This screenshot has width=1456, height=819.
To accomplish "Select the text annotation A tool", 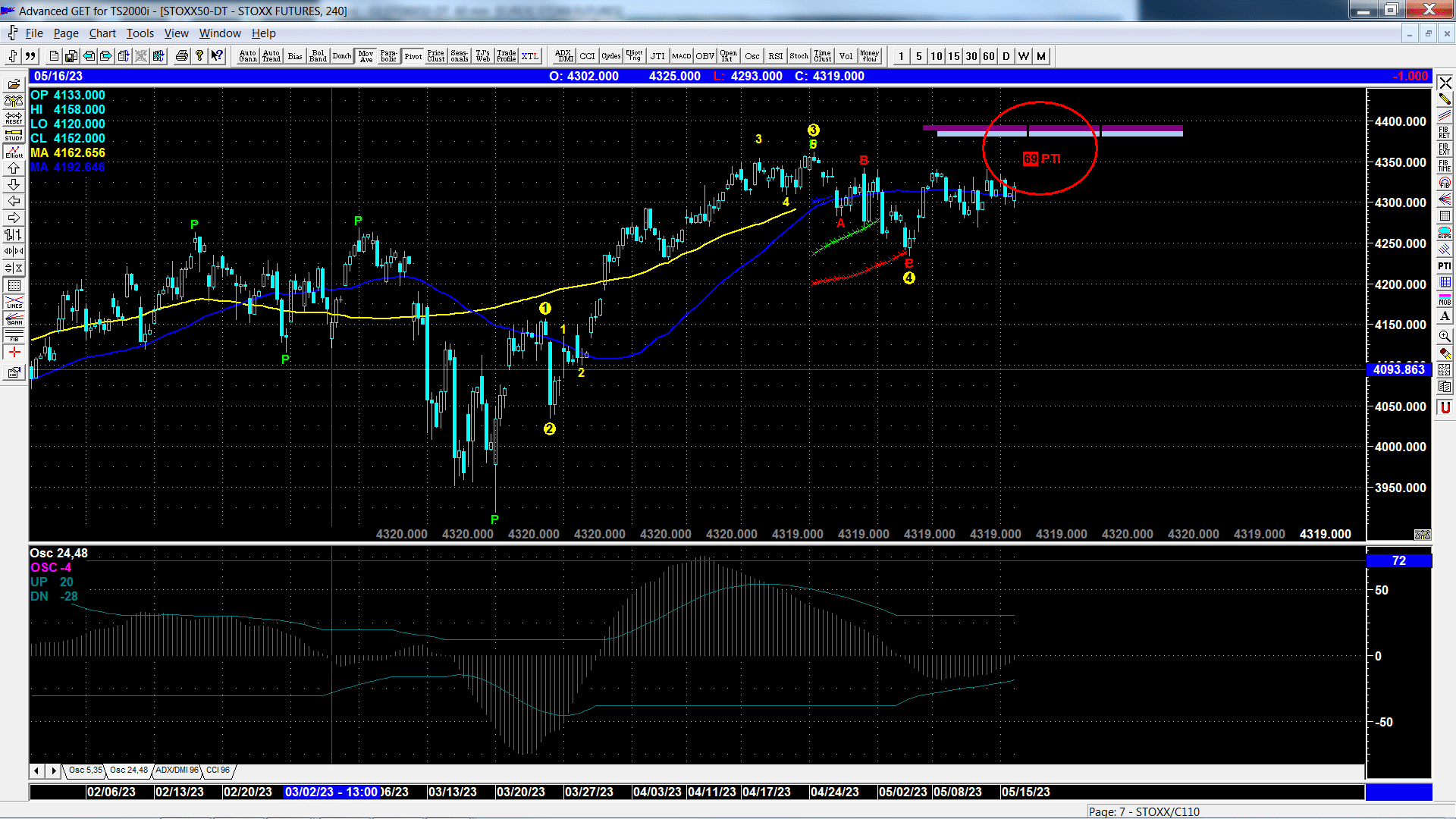I will (x=1445, y=316).
